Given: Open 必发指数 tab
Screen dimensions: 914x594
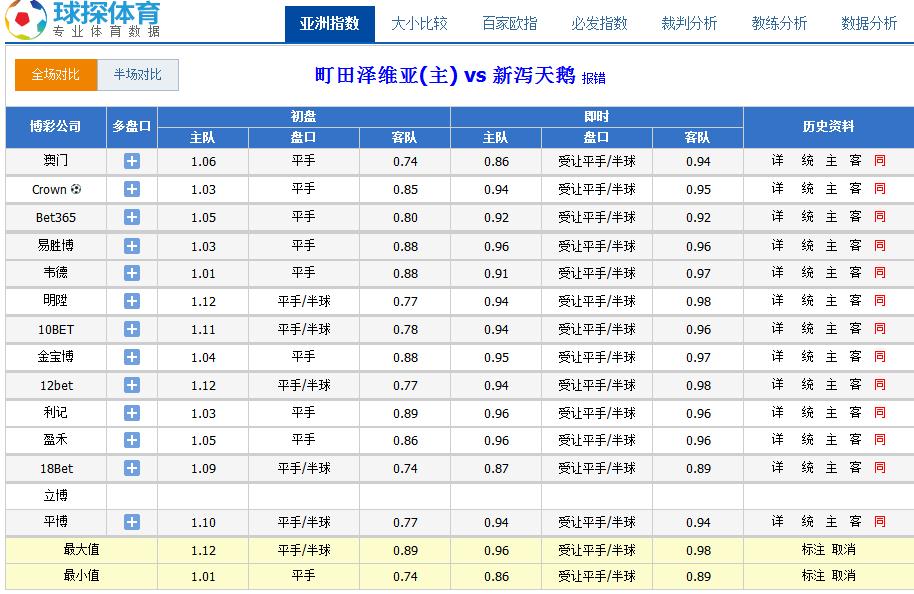Looking at the screenshot, I should (599, 24).
